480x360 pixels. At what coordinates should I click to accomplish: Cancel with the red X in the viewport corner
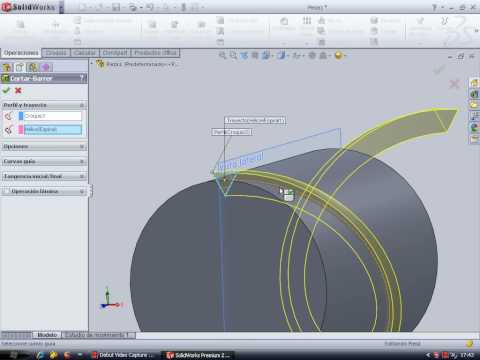455,84
